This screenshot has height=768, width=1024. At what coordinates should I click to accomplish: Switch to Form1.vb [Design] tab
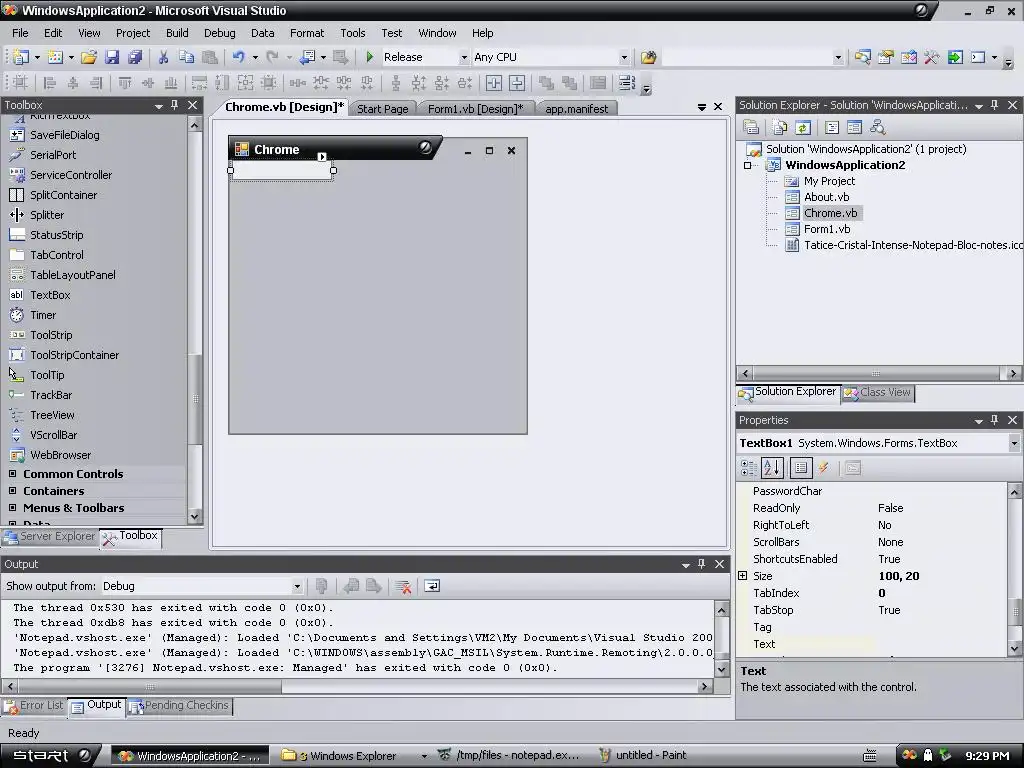point(475,109)
